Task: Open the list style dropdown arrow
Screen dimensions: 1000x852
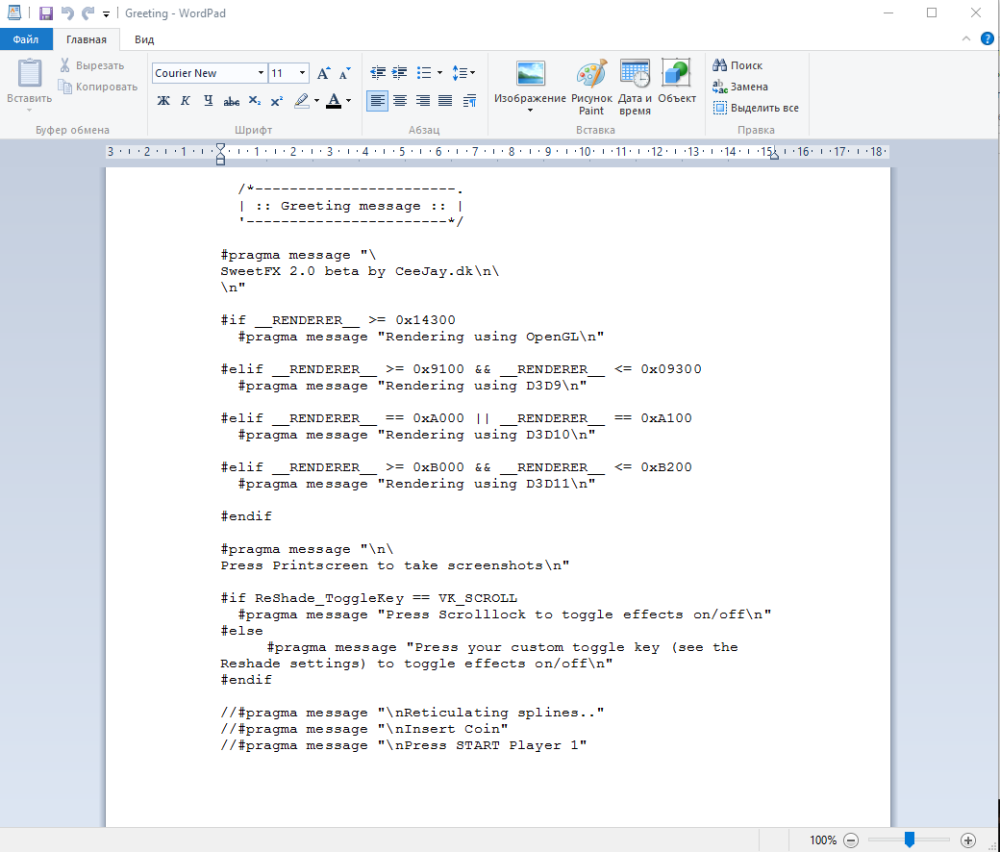Action: (x=439, y=73)
